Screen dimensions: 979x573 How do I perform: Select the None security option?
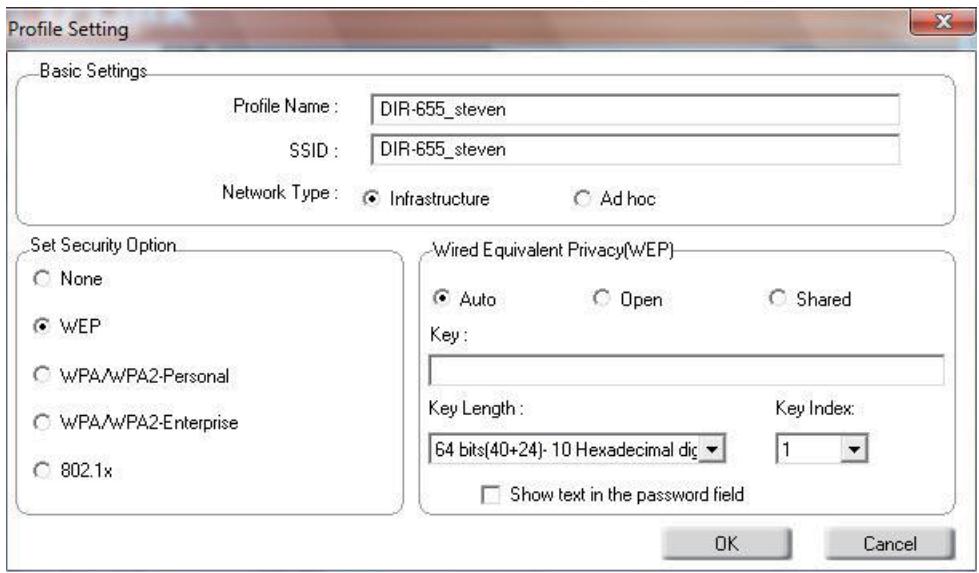point(42,278)
